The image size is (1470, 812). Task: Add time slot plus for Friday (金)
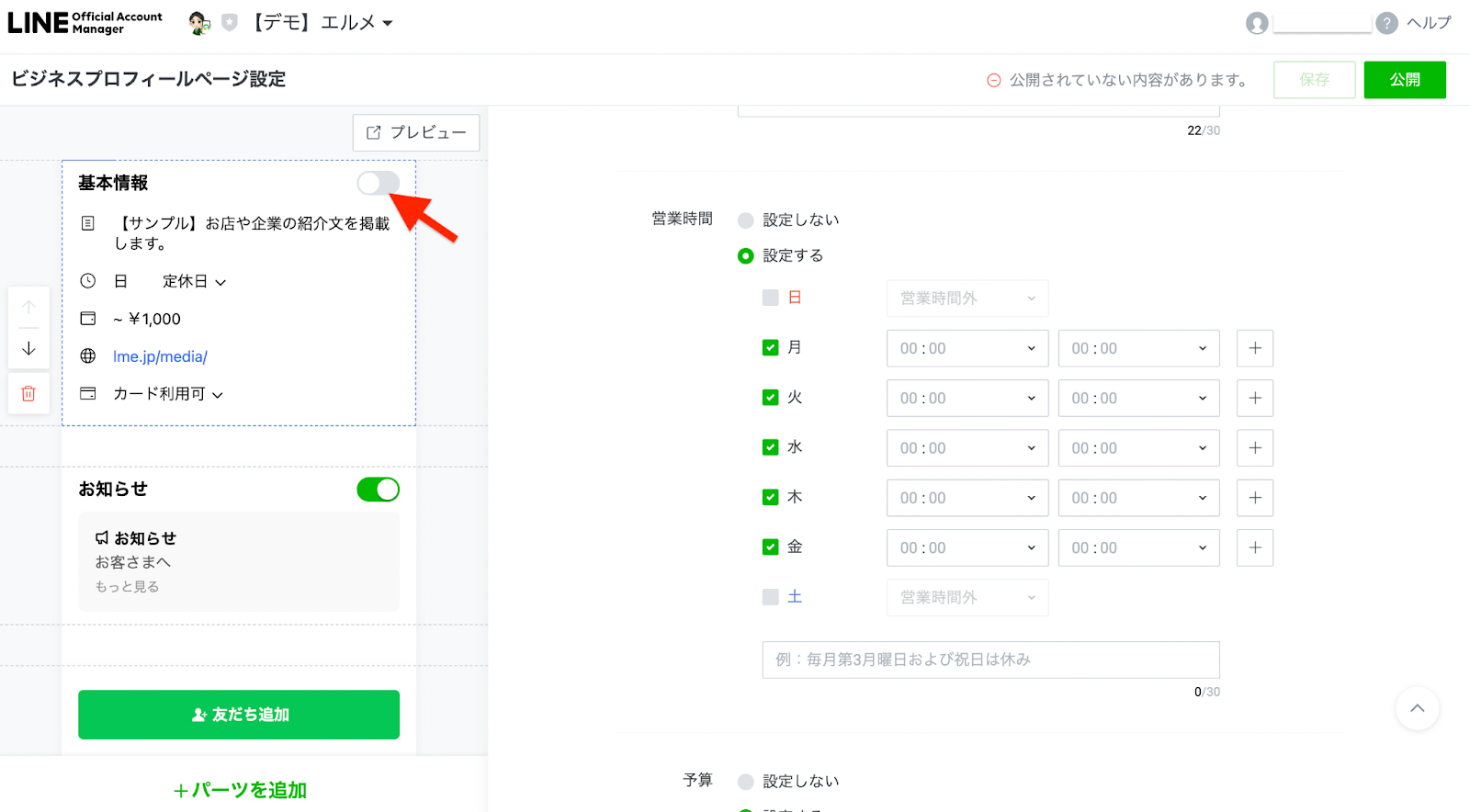click(x=1254, y=547)
